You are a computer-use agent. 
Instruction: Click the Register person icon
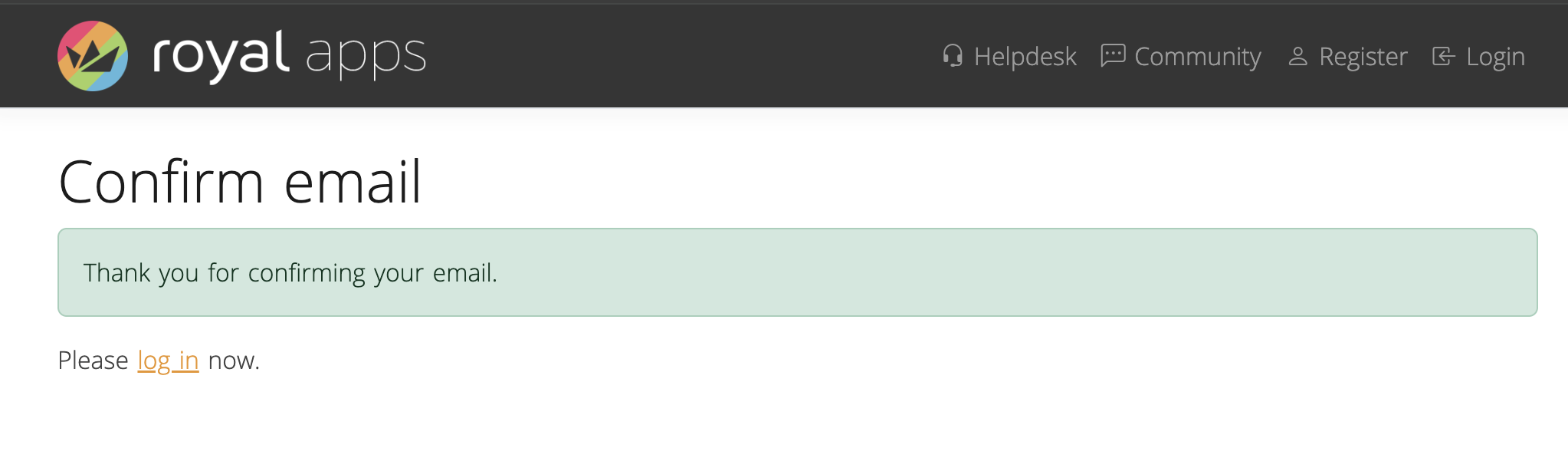(1297, 57)
